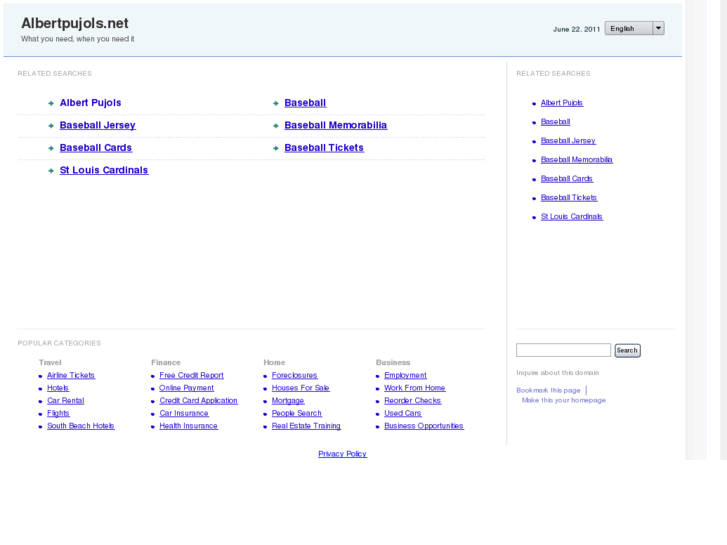The height and width of the screenshot is (545, 727).
Task: Open Mortgage link
Action: point(288,401)
